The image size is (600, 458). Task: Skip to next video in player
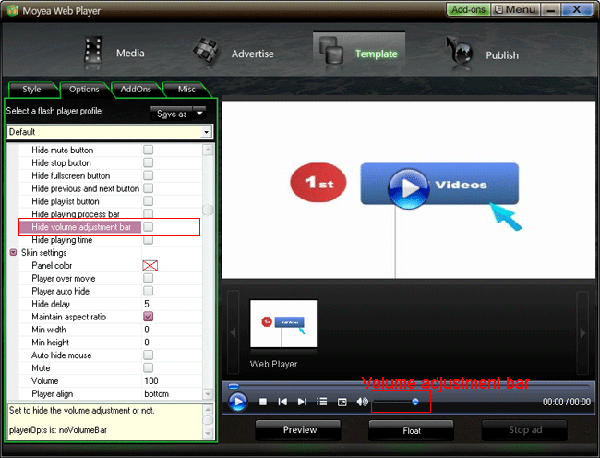tap(302, 402)
